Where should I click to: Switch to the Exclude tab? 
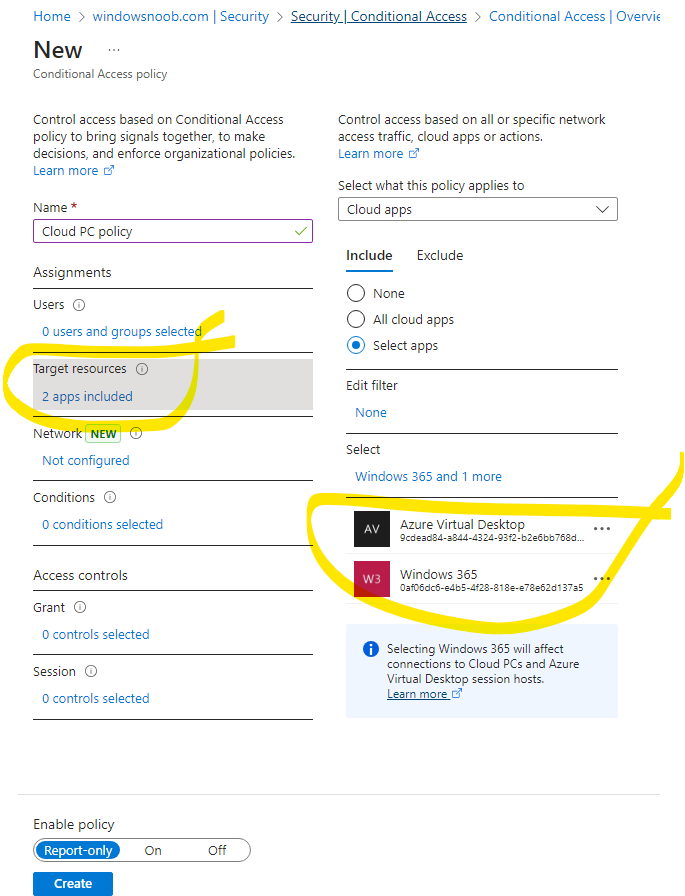click(x=440, y=255)
